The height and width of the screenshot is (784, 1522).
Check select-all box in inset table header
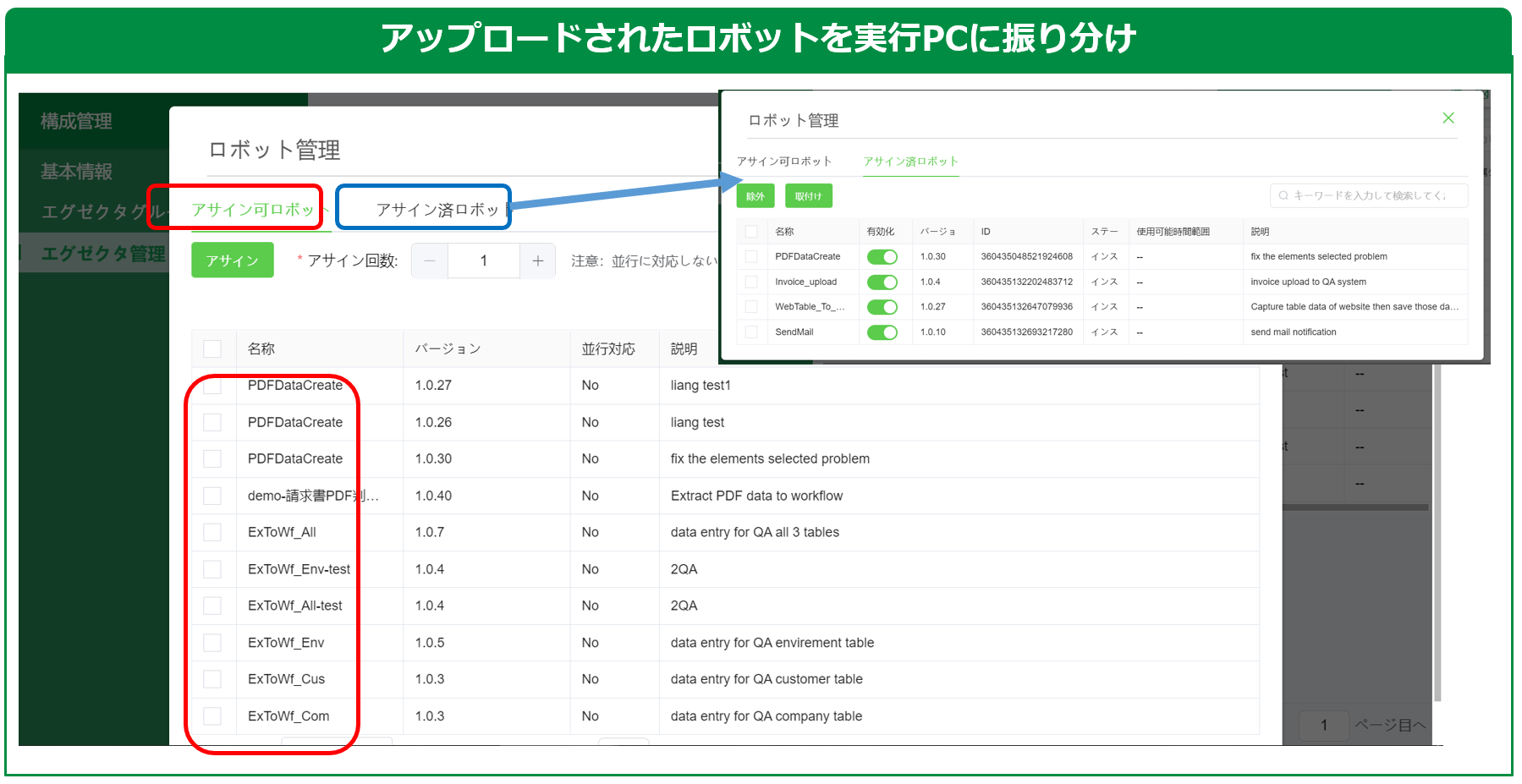(x=751, y=231)
